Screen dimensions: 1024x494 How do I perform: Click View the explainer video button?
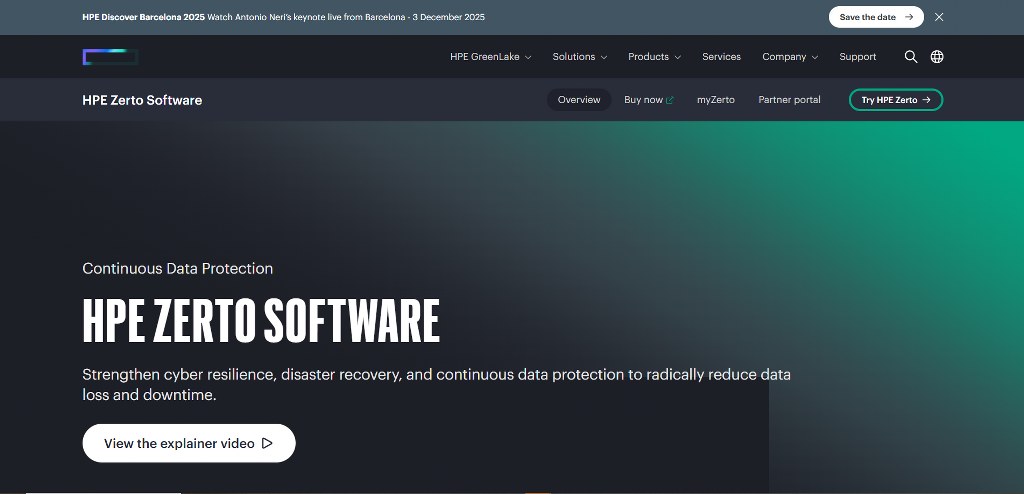189,443
